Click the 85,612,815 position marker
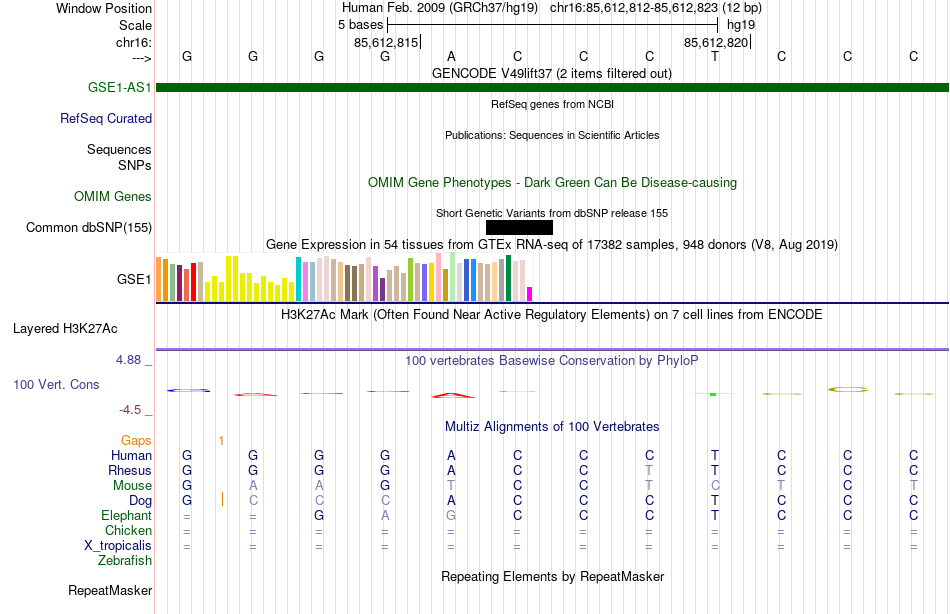 (386, 42)
